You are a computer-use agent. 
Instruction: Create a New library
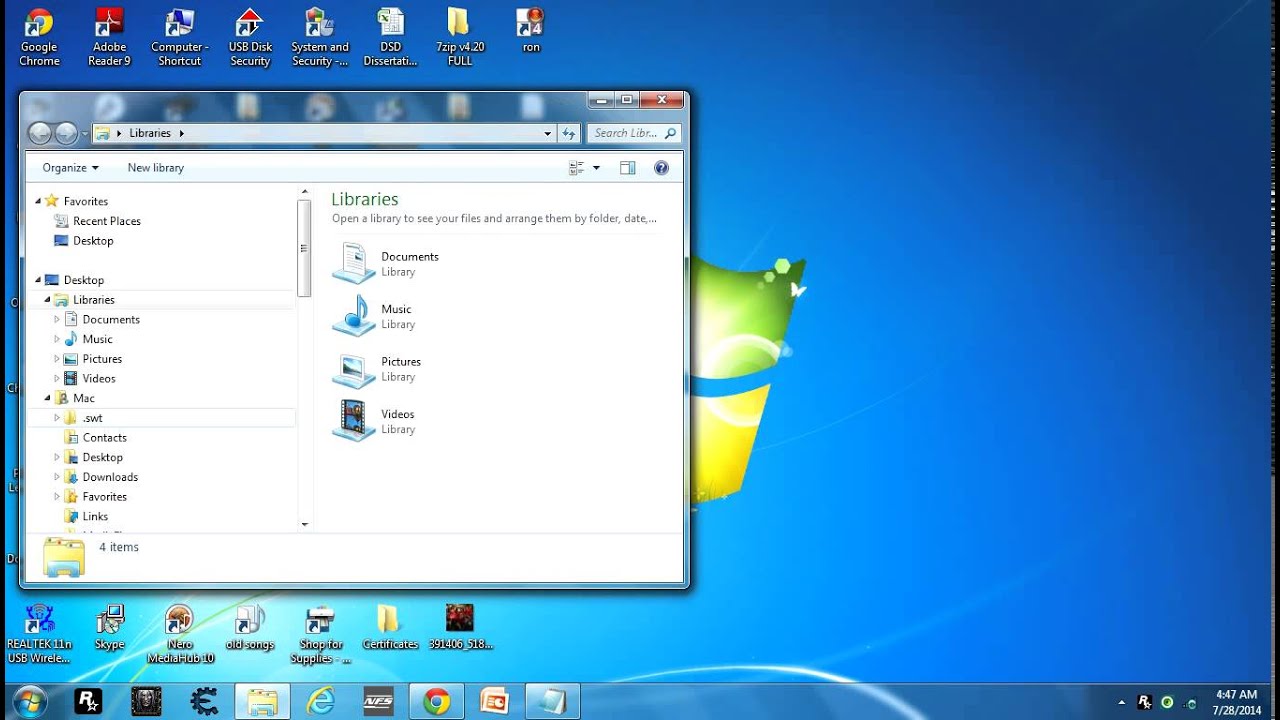tap(155, 167)
